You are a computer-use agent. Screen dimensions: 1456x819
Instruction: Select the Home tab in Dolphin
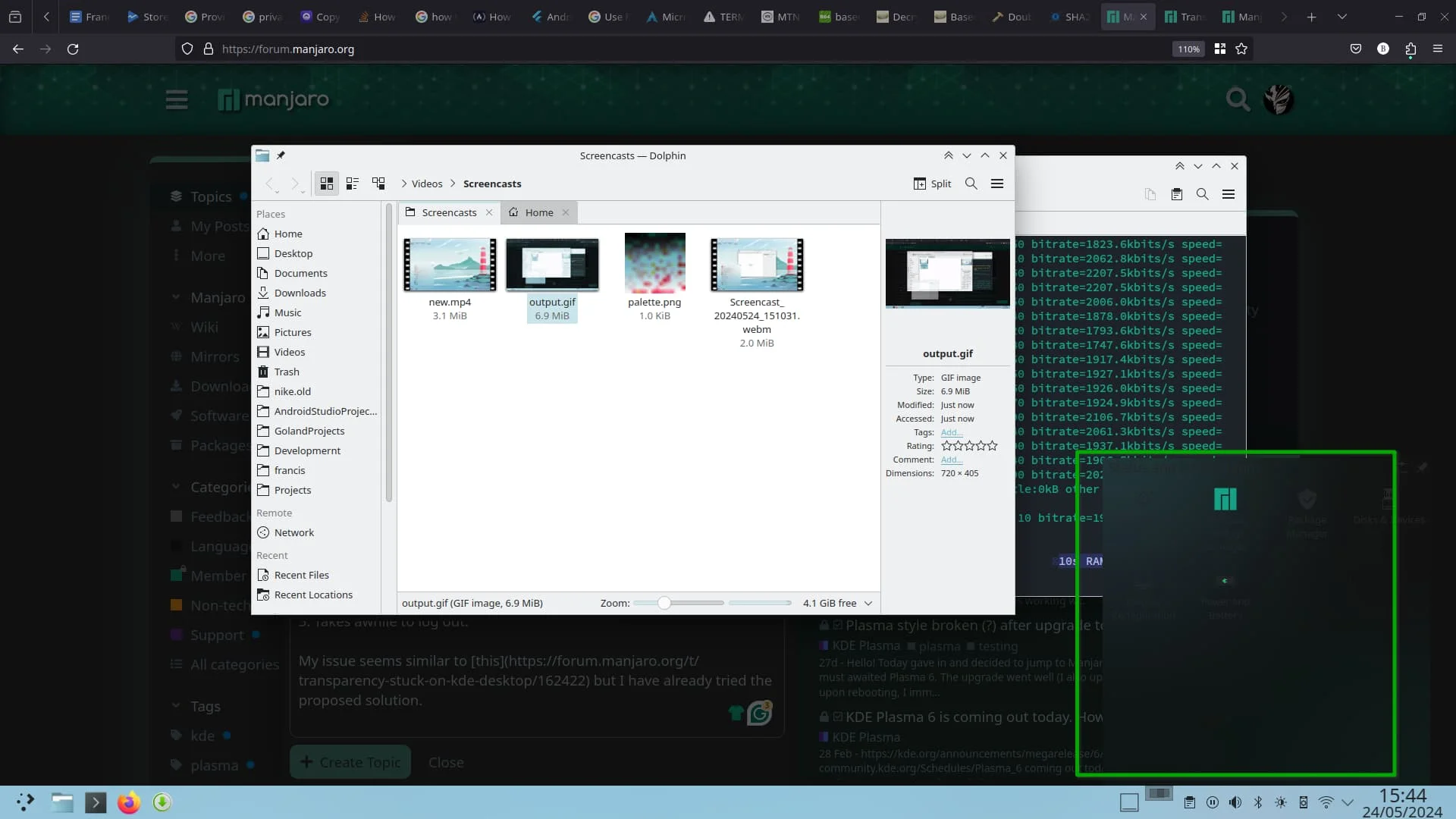(539, 211)
